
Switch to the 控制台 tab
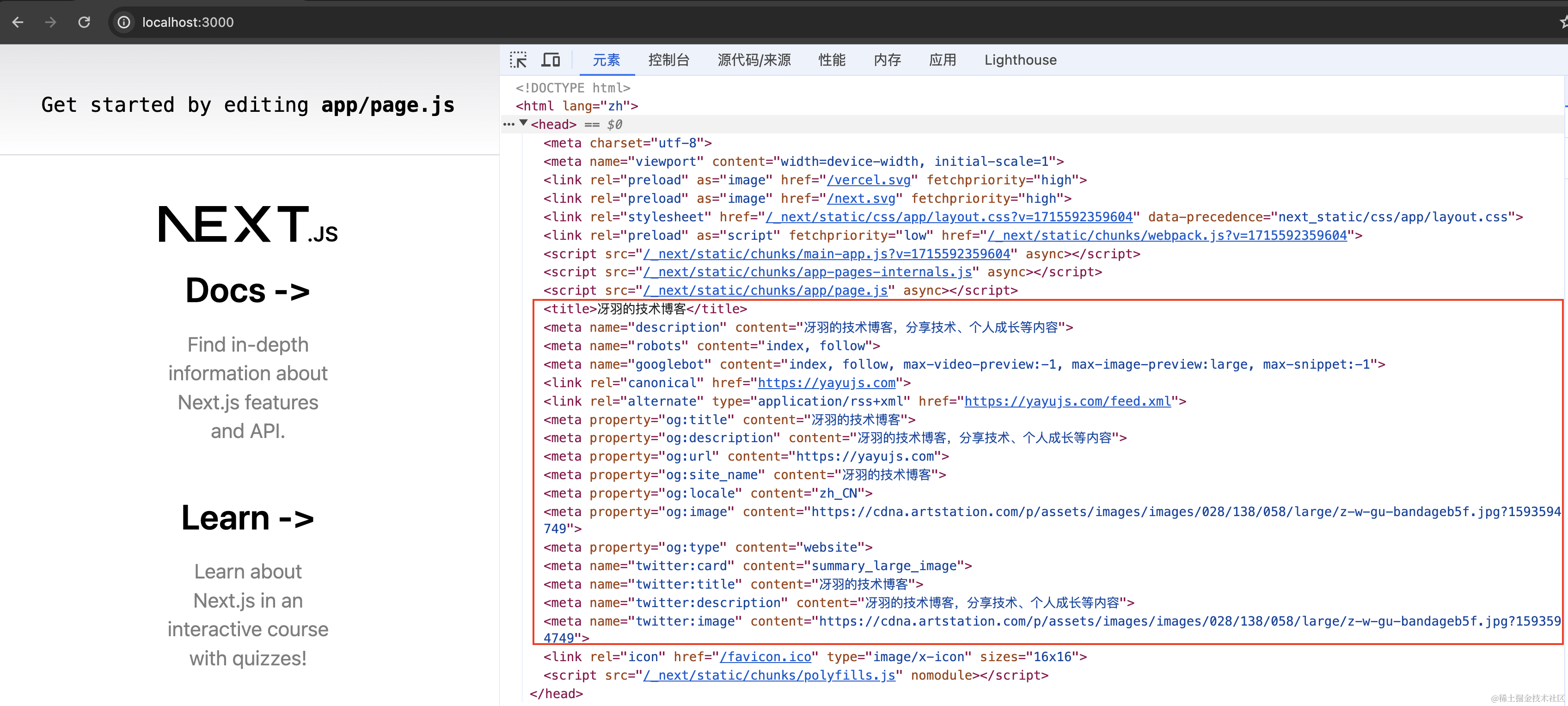click(669, 60)
